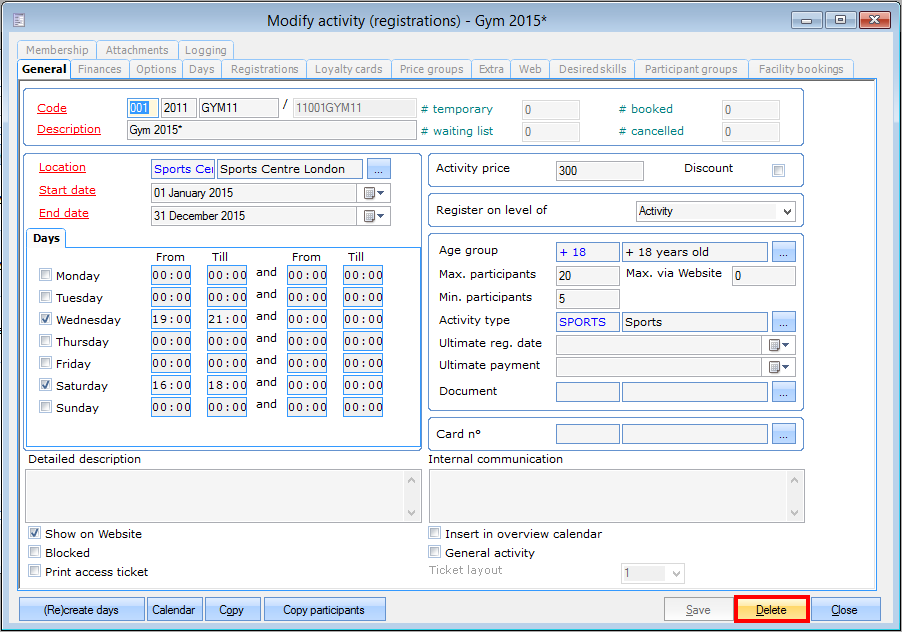Open the Ticket layout dropdown
Image resolution: width=902 pixels, height=632 pixels.
[x=676, y=574]
